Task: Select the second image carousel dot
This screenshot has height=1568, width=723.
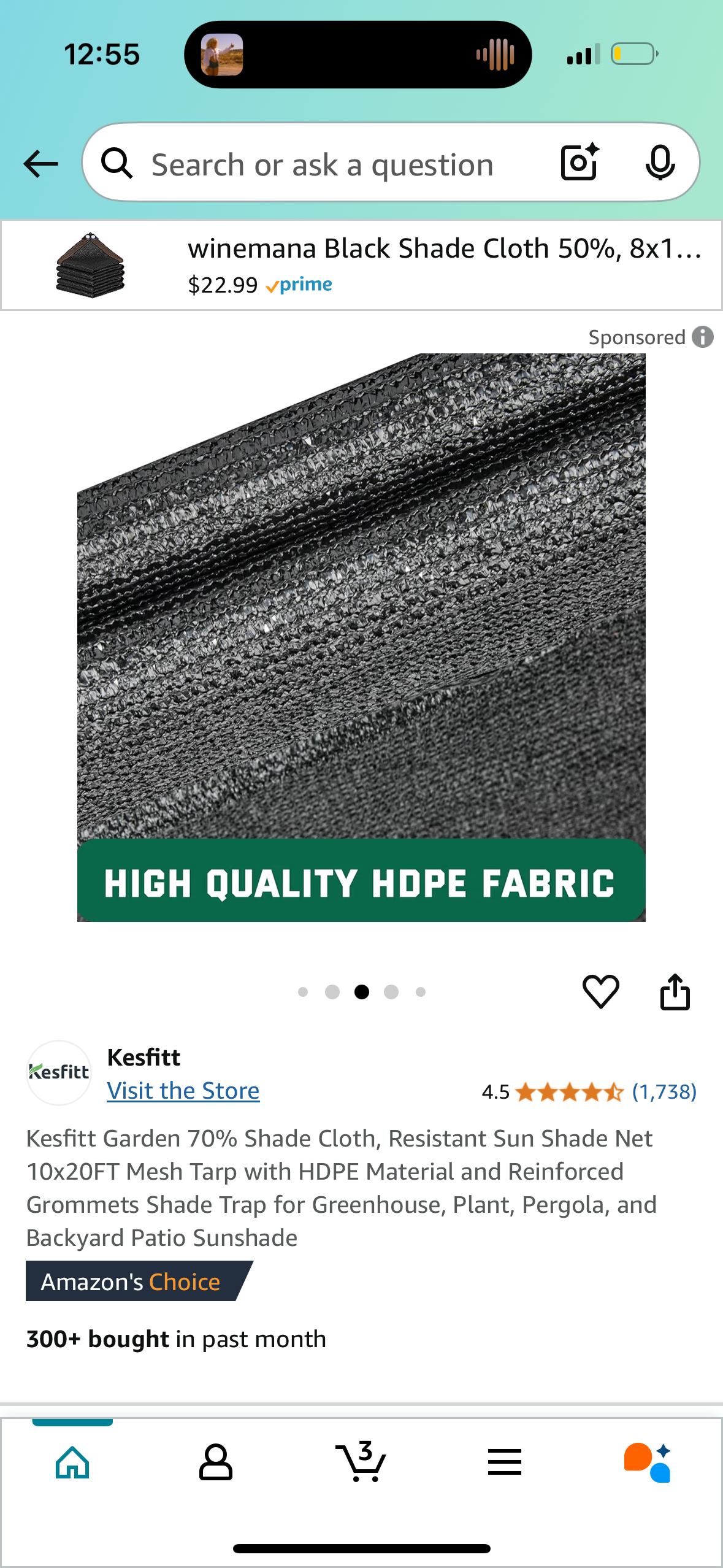Action: tap(332, 992)
